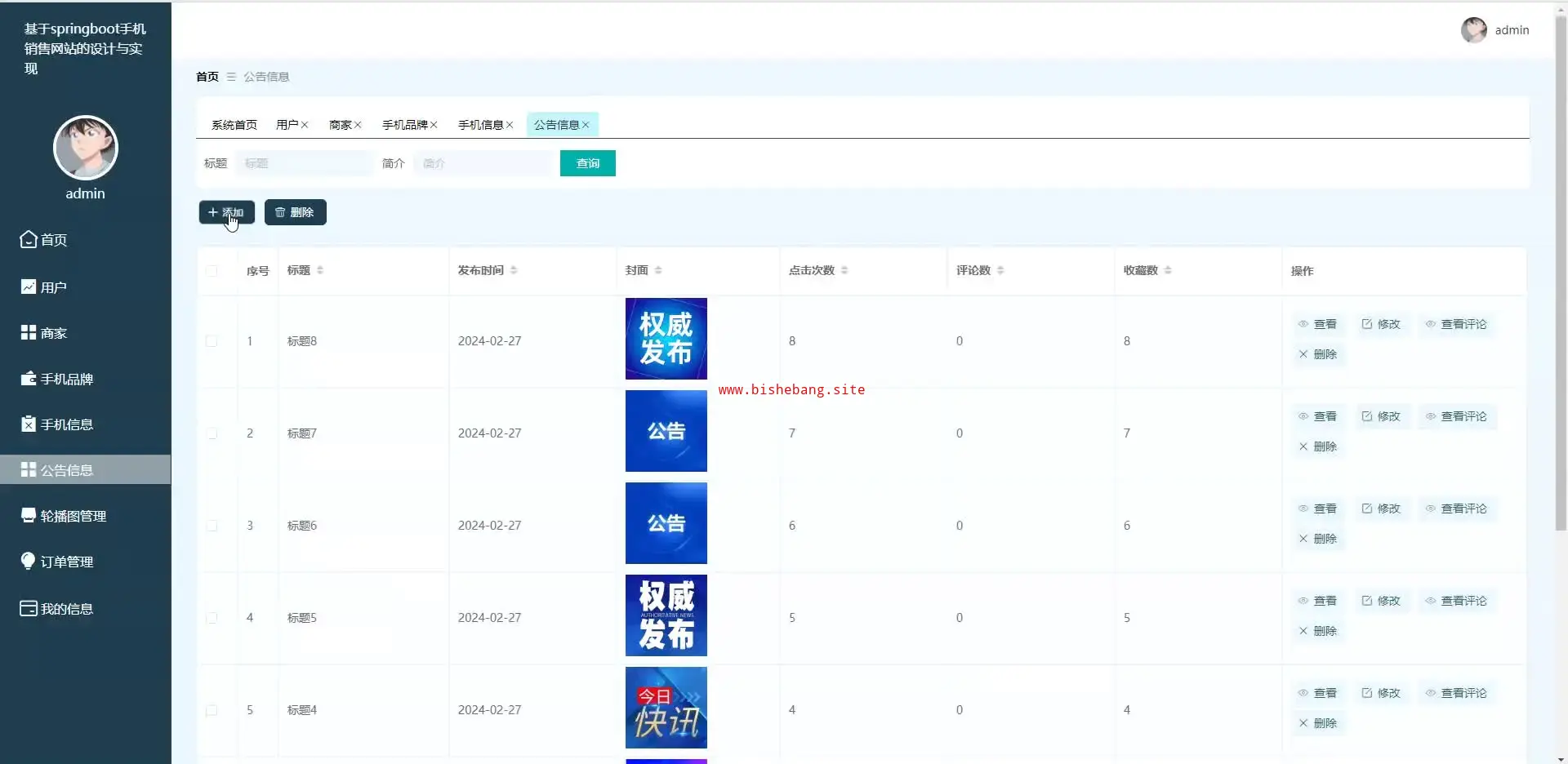Open 手机品牌 from sidebar icon
The image size is (1568, 764).
[x=29, y=379]
